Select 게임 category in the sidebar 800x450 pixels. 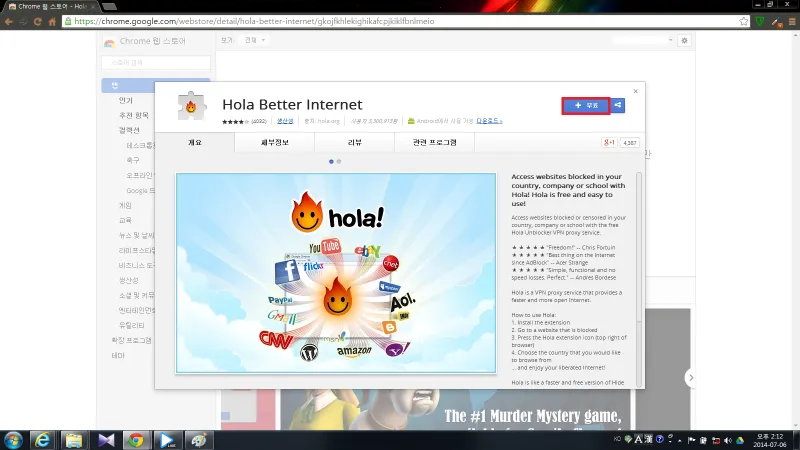pos(125,205)
